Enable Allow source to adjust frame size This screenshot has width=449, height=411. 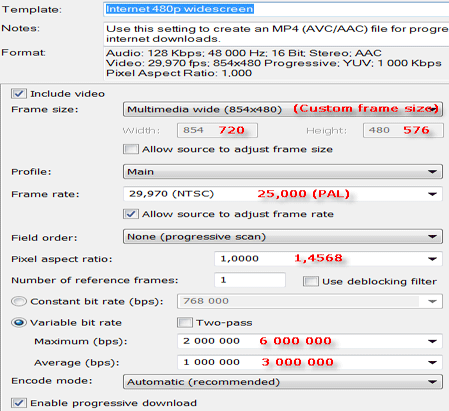[x=131, y=149]
